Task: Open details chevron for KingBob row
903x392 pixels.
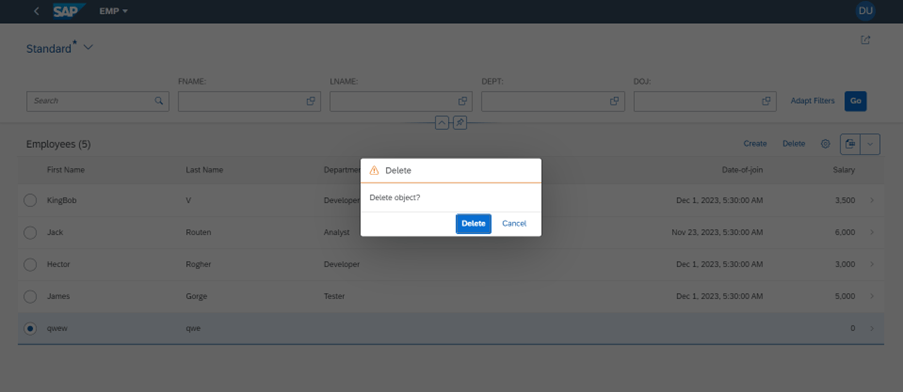Action: click(x=872, y=200)
